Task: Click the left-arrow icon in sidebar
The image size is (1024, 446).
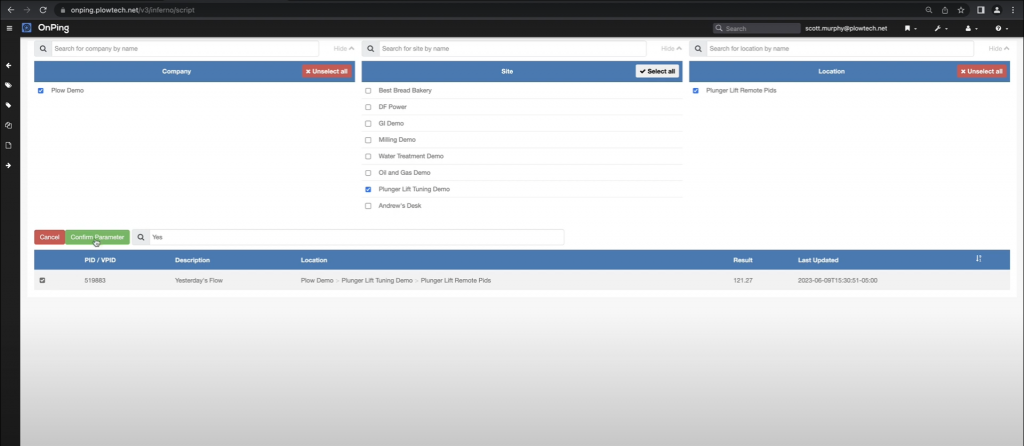Action: [8, 65]
